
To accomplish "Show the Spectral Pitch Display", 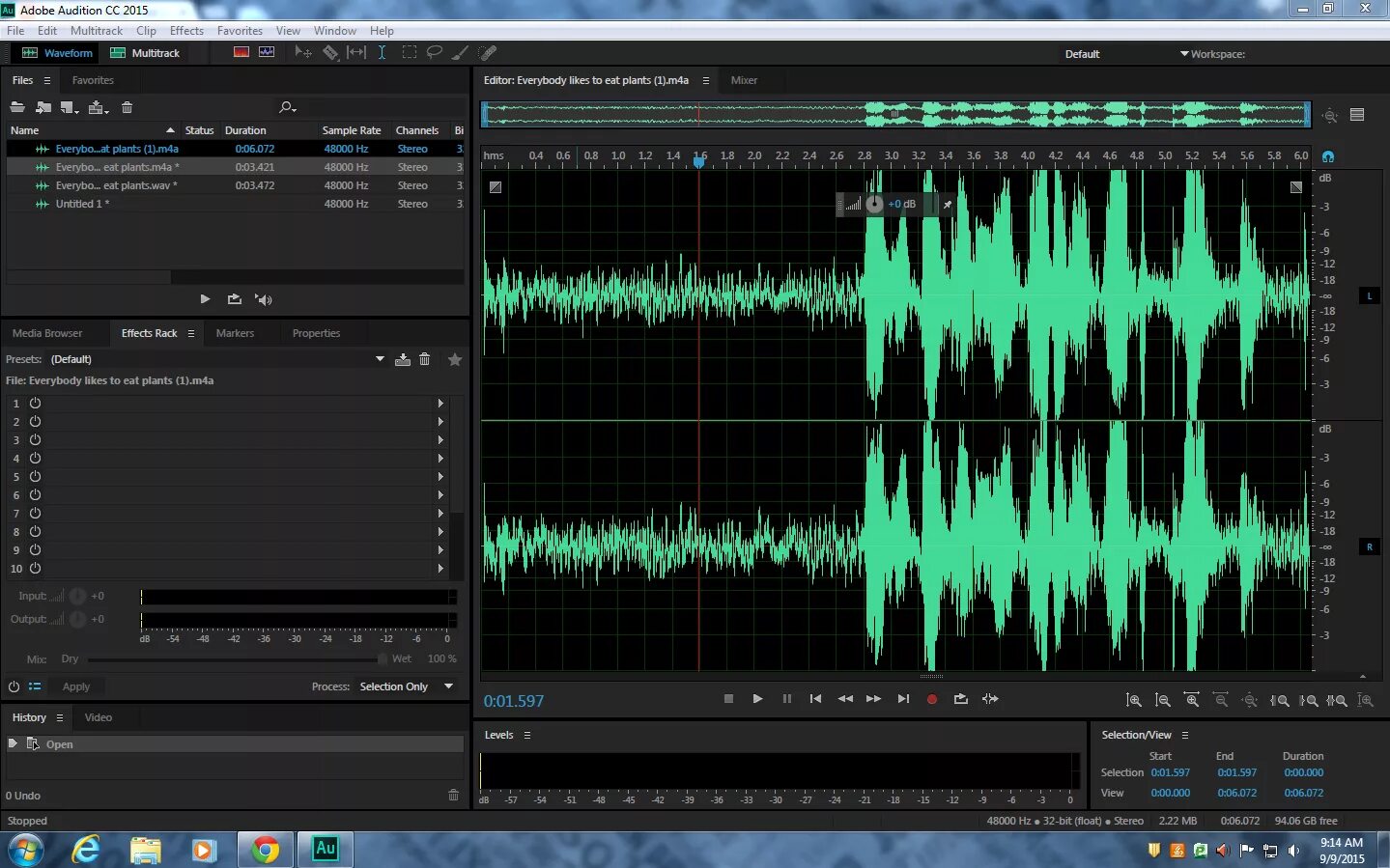I will (267, 52).
